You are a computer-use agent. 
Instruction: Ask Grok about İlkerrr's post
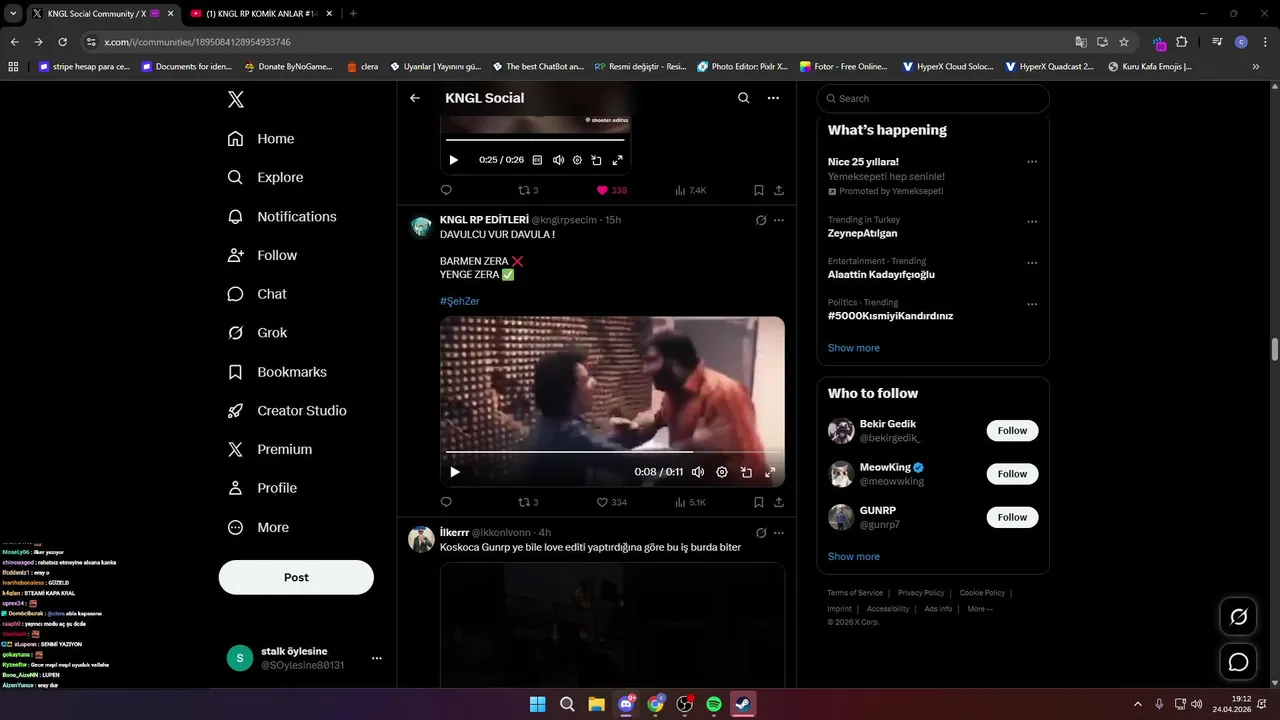(761, 533)
